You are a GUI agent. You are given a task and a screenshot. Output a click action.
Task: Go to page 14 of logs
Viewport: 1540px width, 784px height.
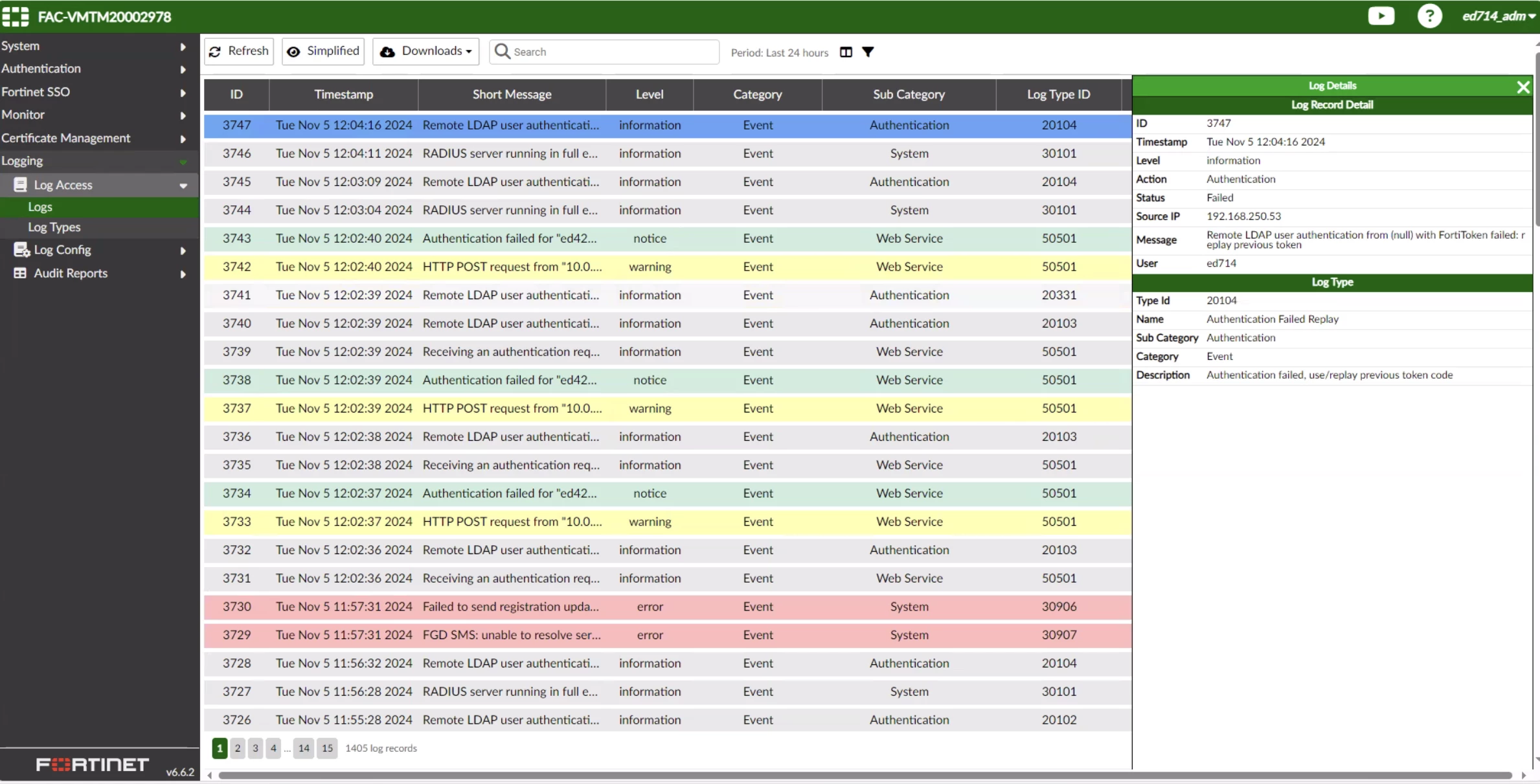(x=304, y=748)
